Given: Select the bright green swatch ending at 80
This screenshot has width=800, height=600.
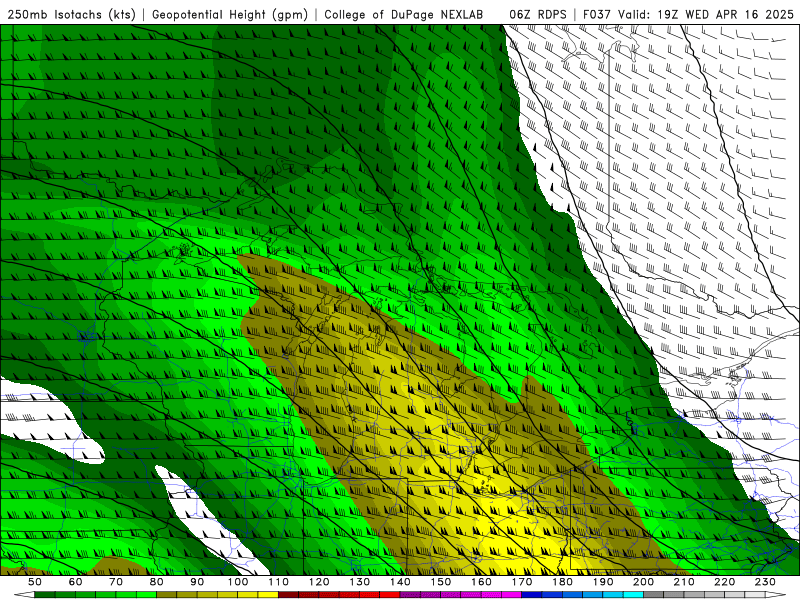Looking at the screenshot, I should tap(146, 595).
